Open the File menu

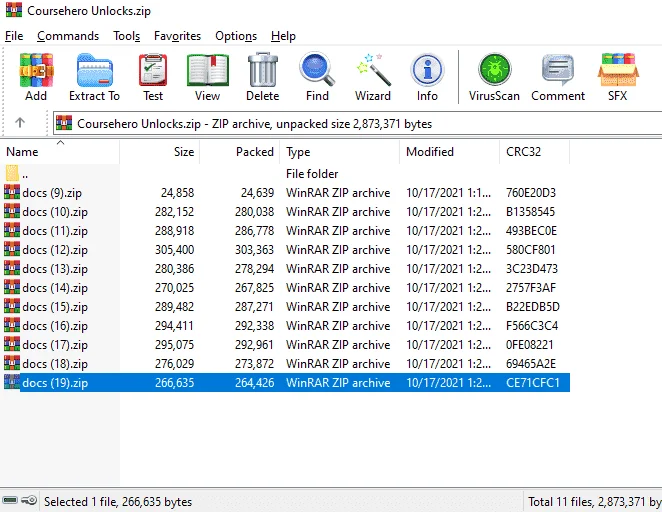(14, 36)
